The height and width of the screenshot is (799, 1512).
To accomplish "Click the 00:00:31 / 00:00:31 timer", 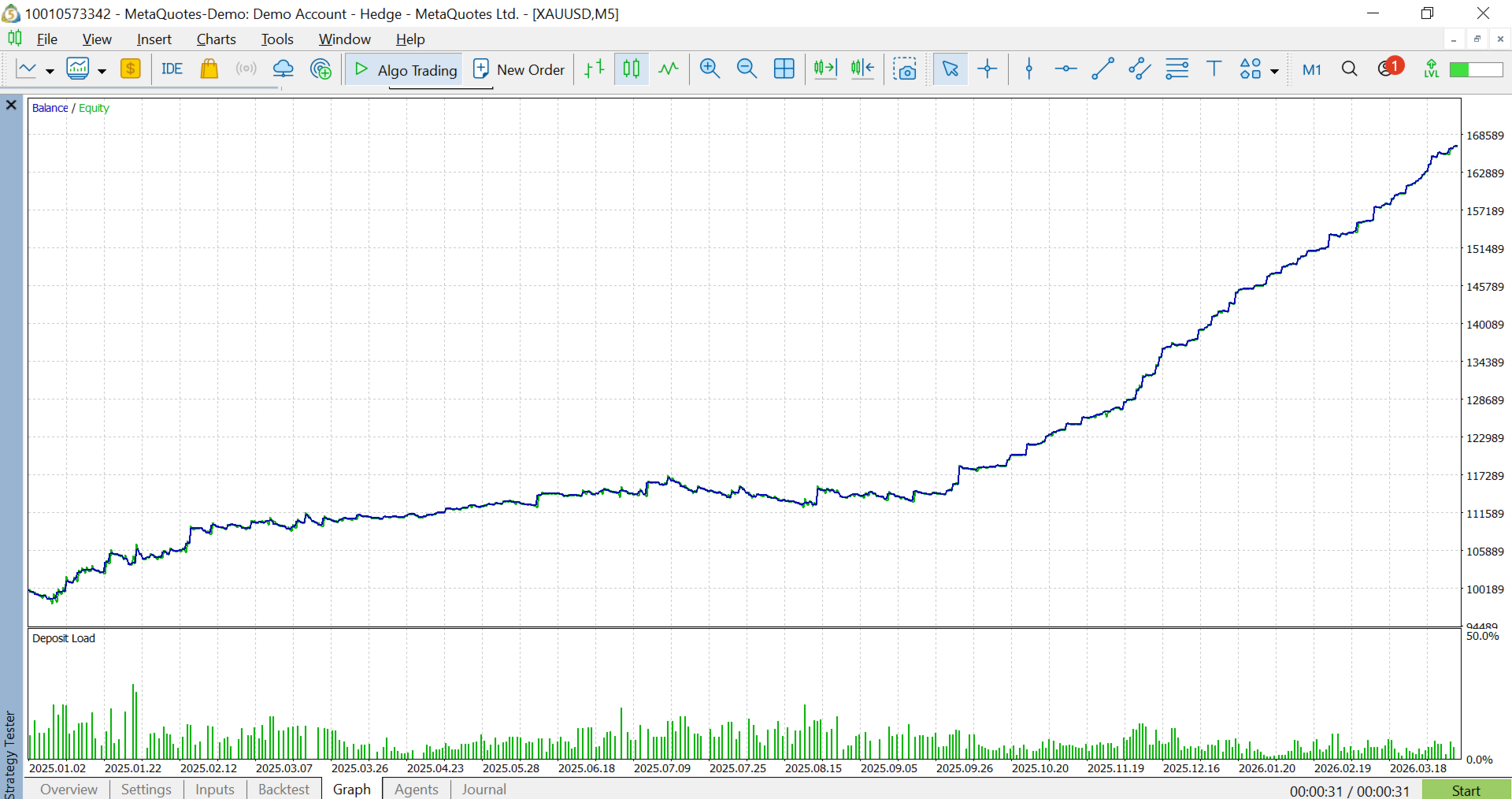I will point(1350,790).
